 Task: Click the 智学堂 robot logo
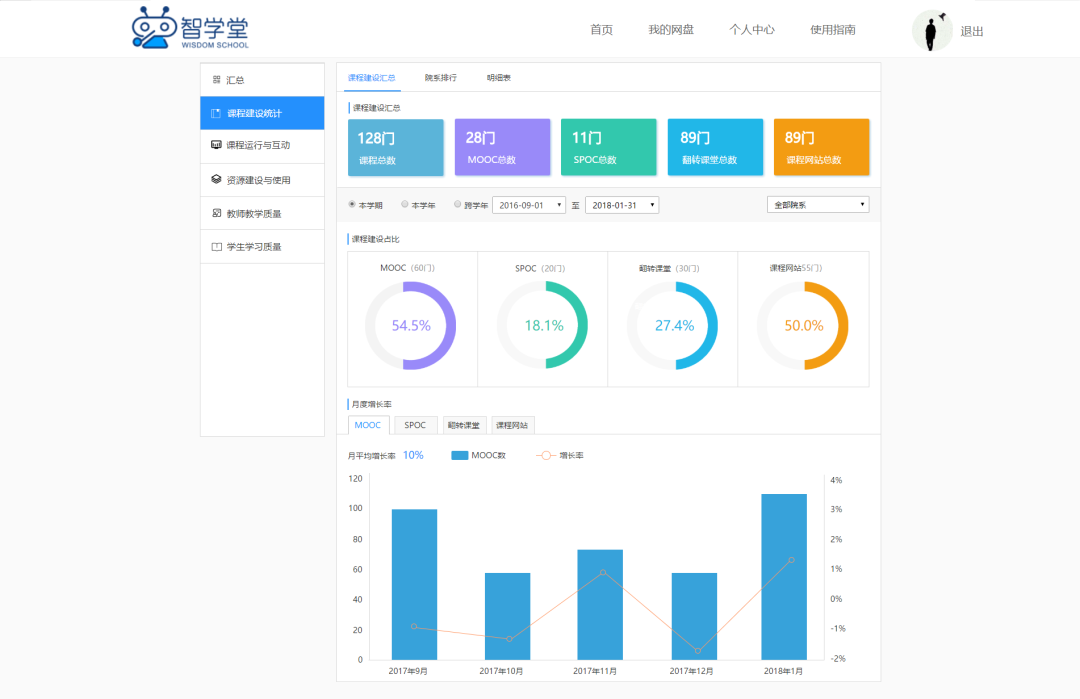155,28
